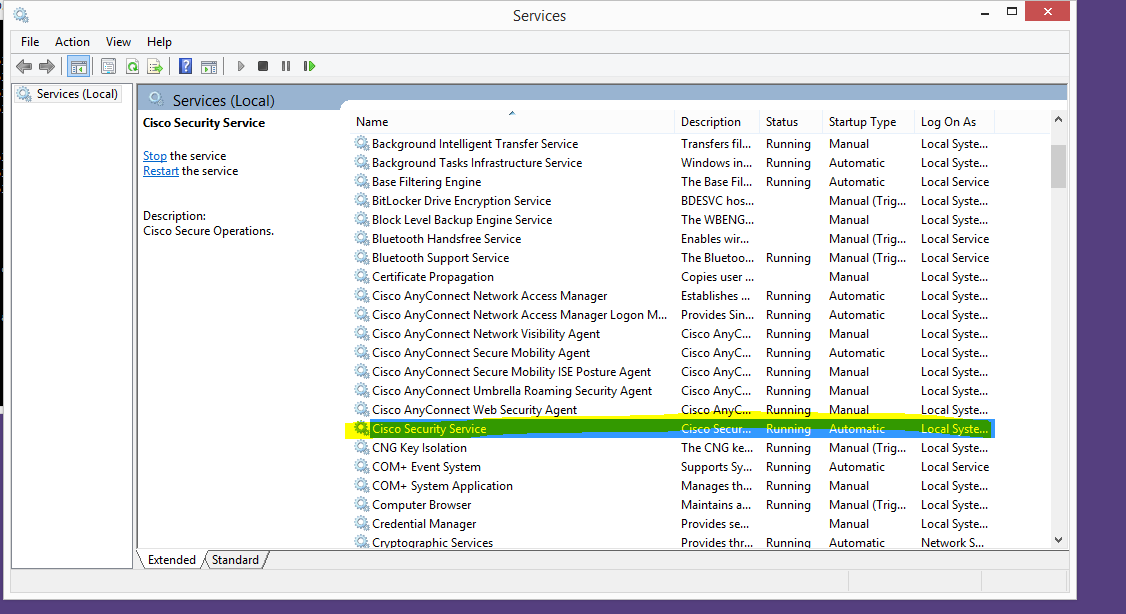Select Background Tasks Infrastructure Service row
1126x614 pixels.
[673, 163]
